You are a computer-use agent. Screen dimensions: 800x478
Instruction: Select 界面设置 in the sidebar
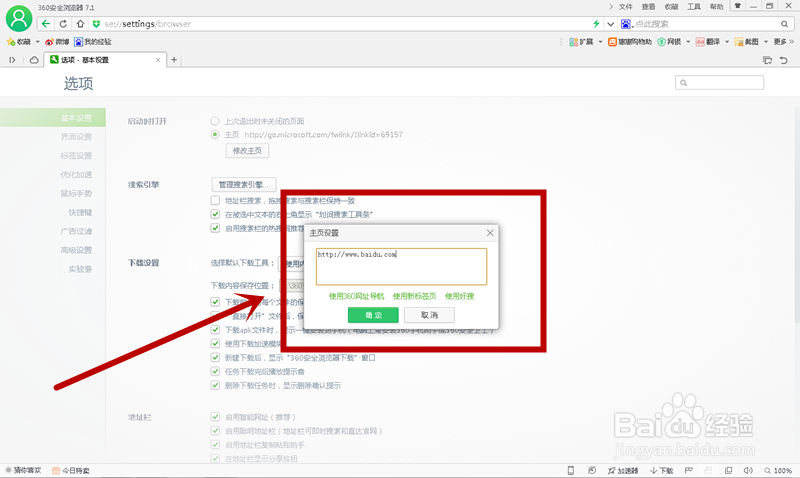click(x=76, y=137)
